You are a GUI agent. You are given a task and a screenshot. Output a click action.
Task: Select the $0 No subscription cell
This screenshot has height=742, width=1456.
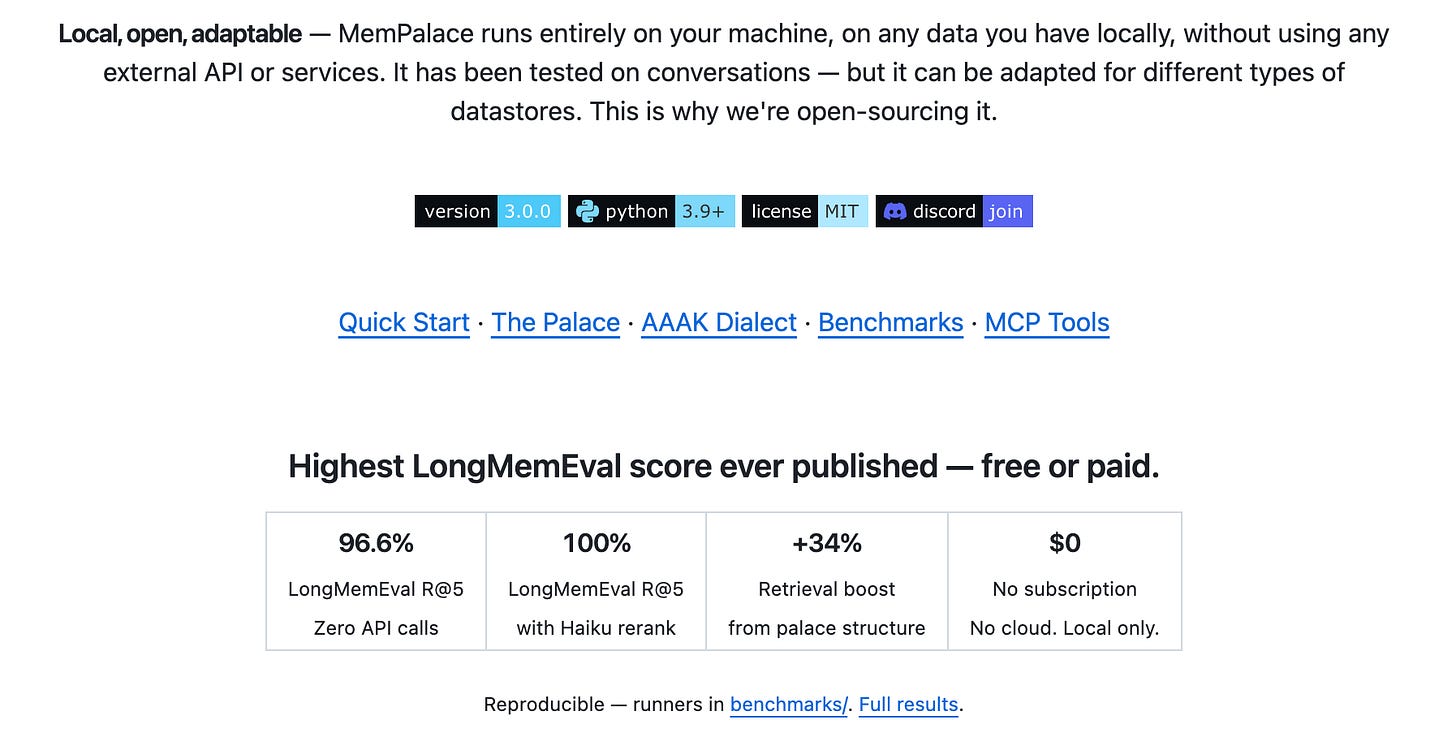point(1065,582)
